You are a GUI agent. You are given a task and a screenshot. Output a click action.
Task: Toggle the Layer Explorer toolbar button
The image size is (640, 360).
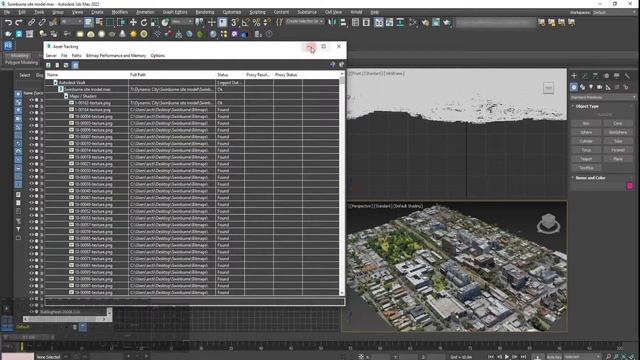pos(366,22)
